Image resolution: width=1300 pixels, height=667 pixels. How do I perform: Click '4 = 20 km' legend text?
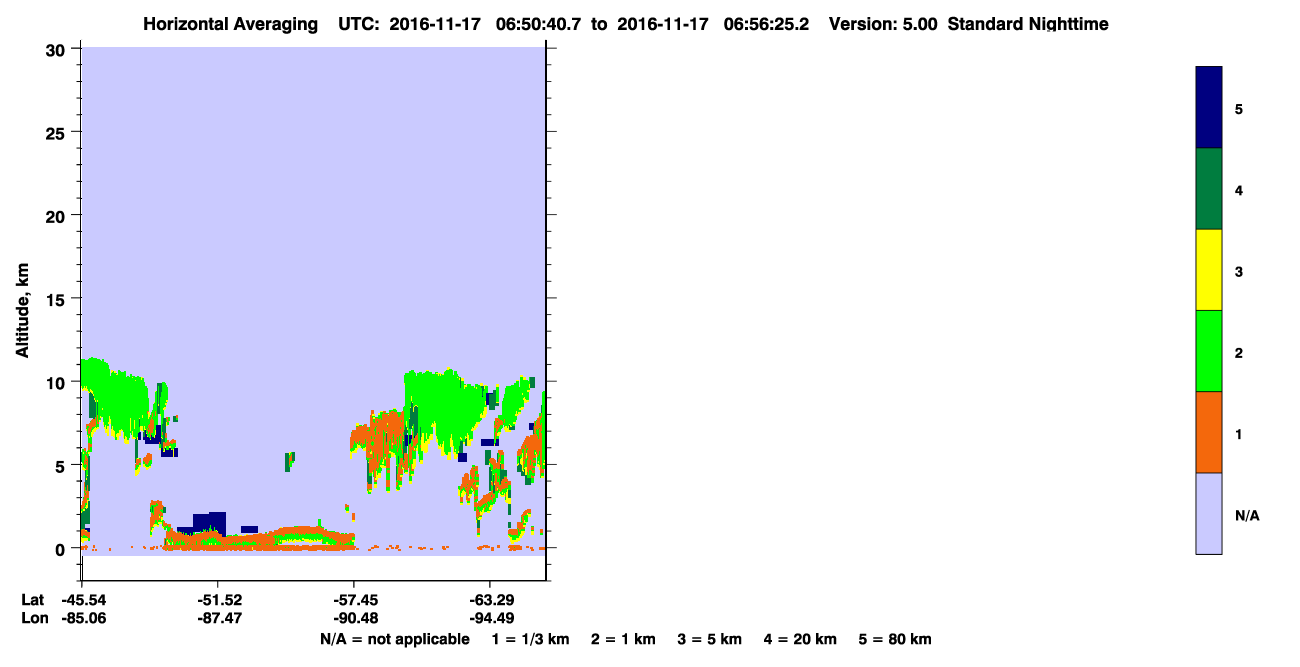(x=801, y=639)
